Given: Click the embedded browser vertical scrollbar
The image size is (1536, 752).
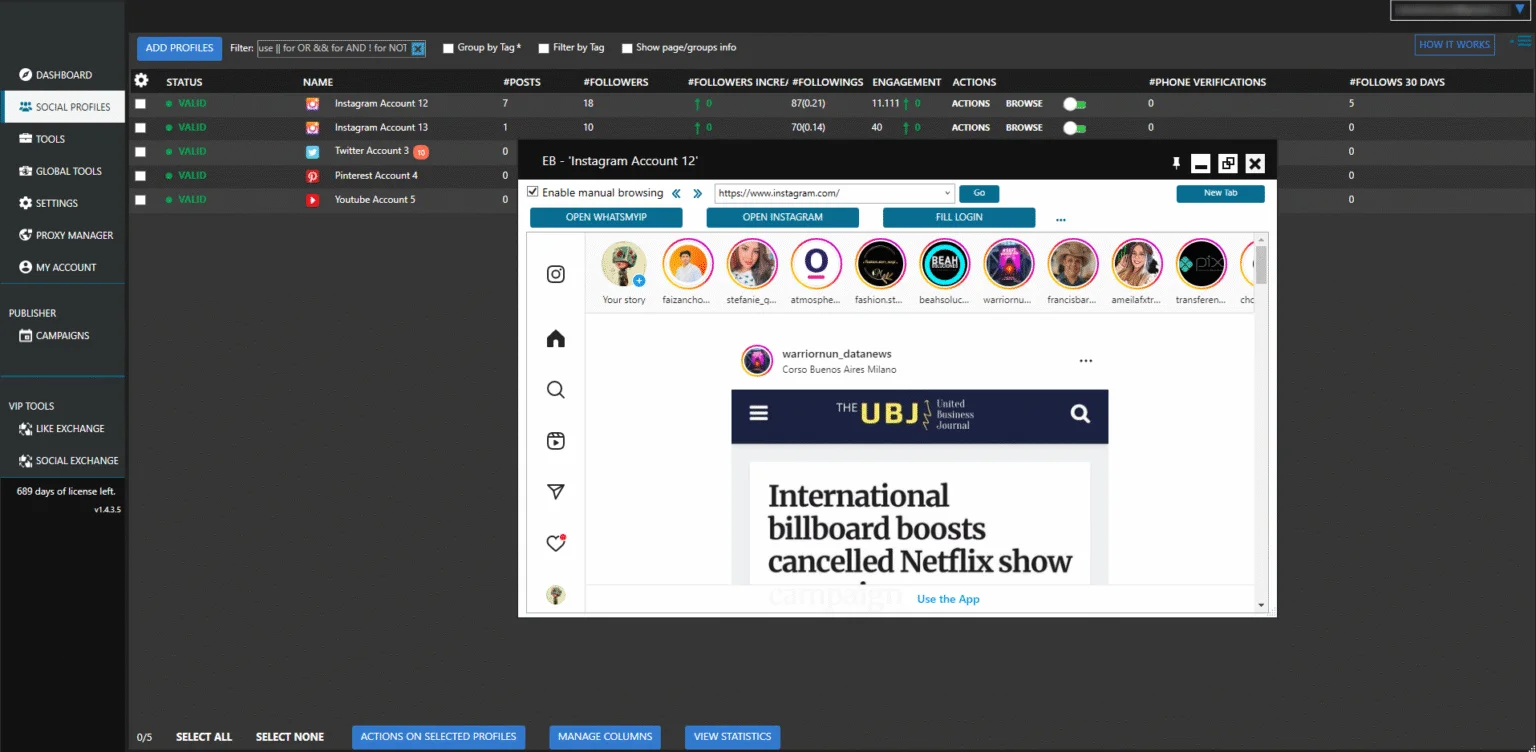Looking at the screenshot, I should tap(1260, 265).
